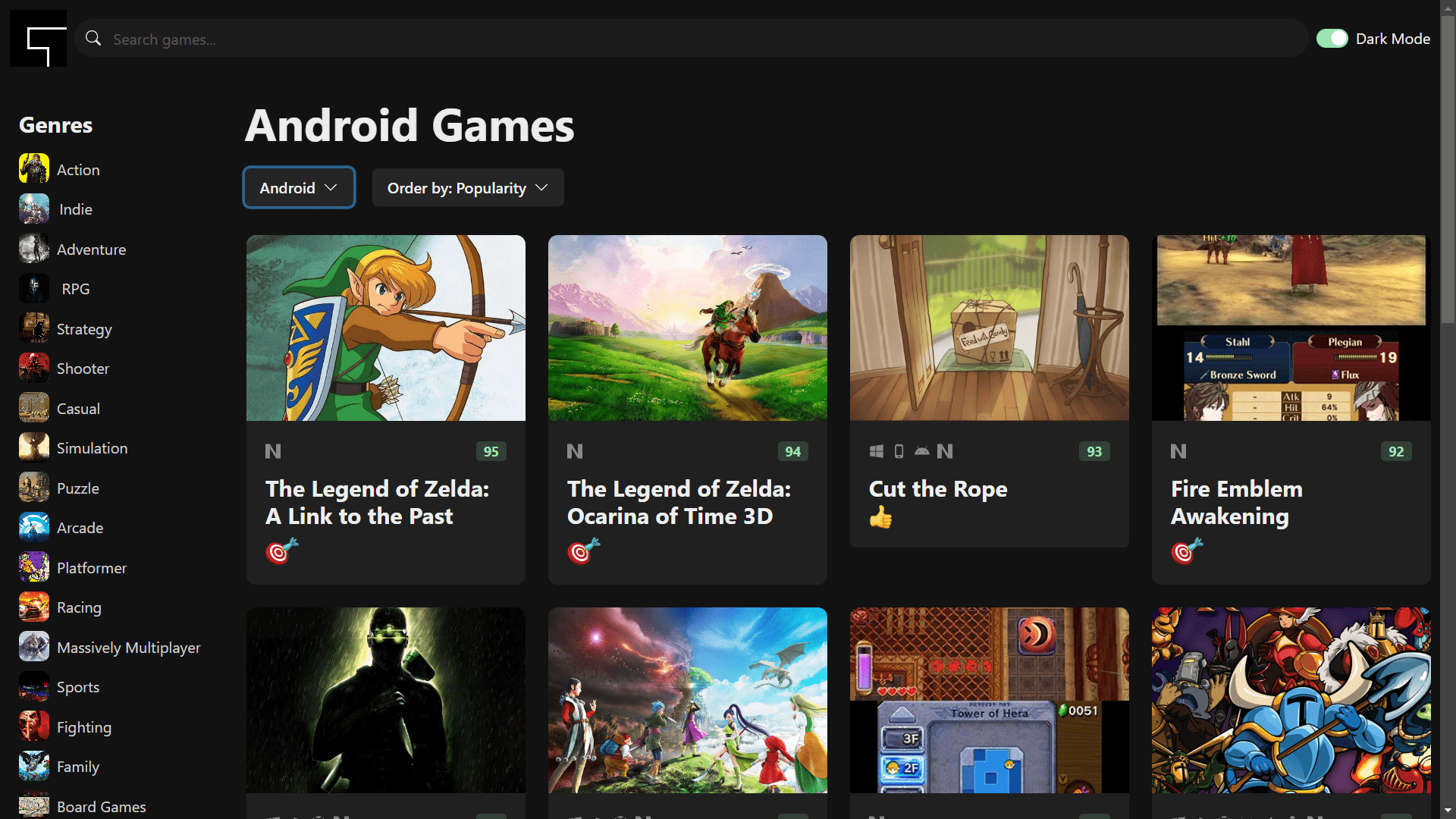Click the Shooter genre thumbnail icon
The image size is (1456, 819).
(x=34, y=368)
